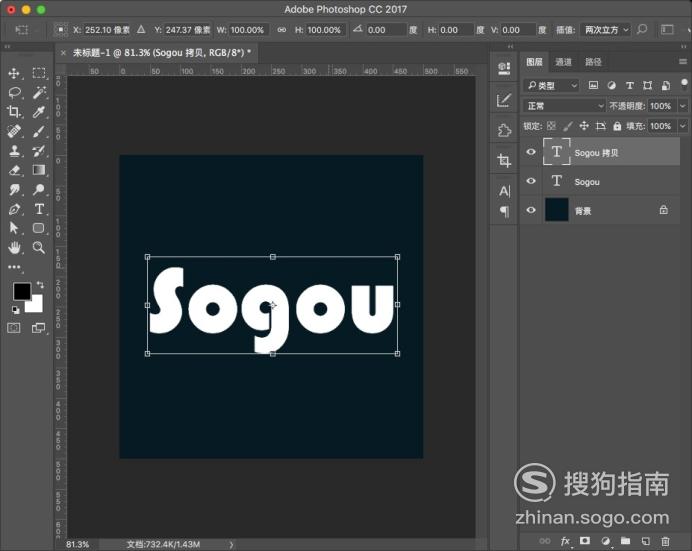Viewport: 692px width, 551px height.
Task: Select the Crop tool in the toolbox
Action: [14, 112]
